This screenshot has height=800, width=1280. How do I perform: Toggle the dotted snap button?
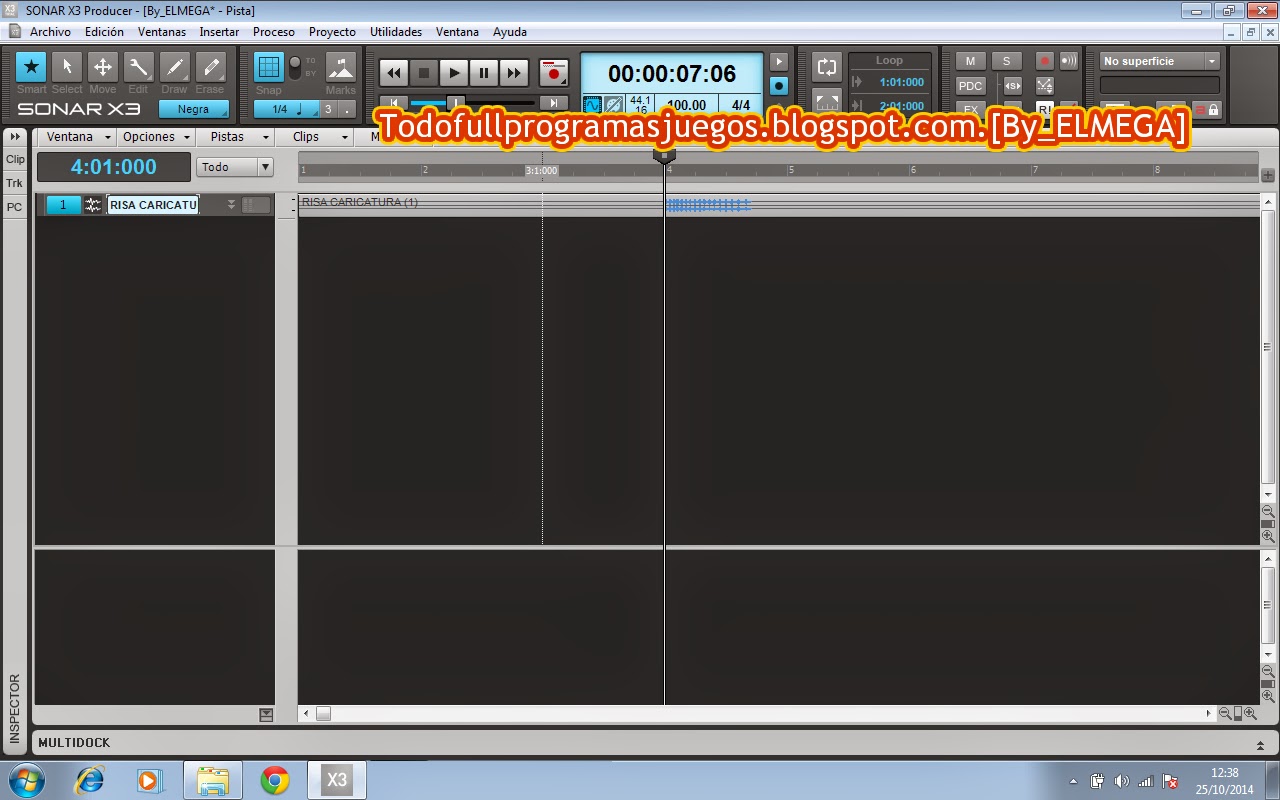[347, 109]
